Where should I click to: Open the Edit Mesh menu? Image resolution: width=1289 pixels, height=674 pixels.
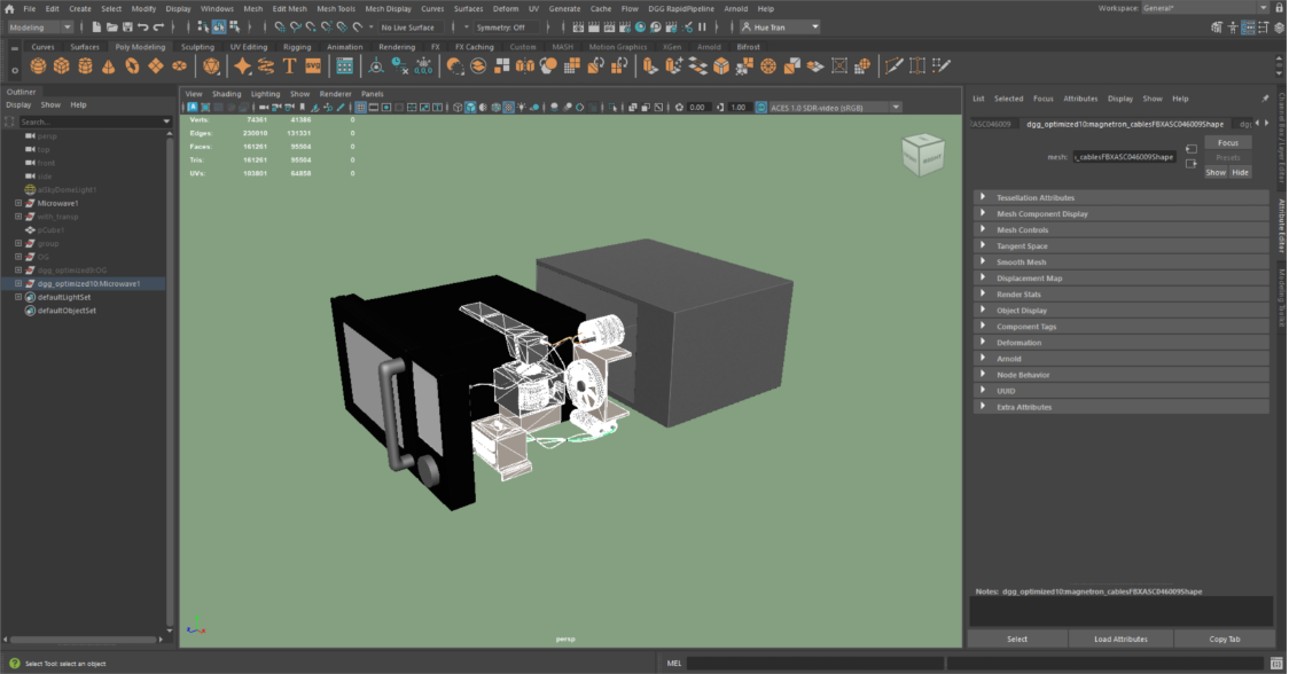pyautogui.click(x=290, y=8)
